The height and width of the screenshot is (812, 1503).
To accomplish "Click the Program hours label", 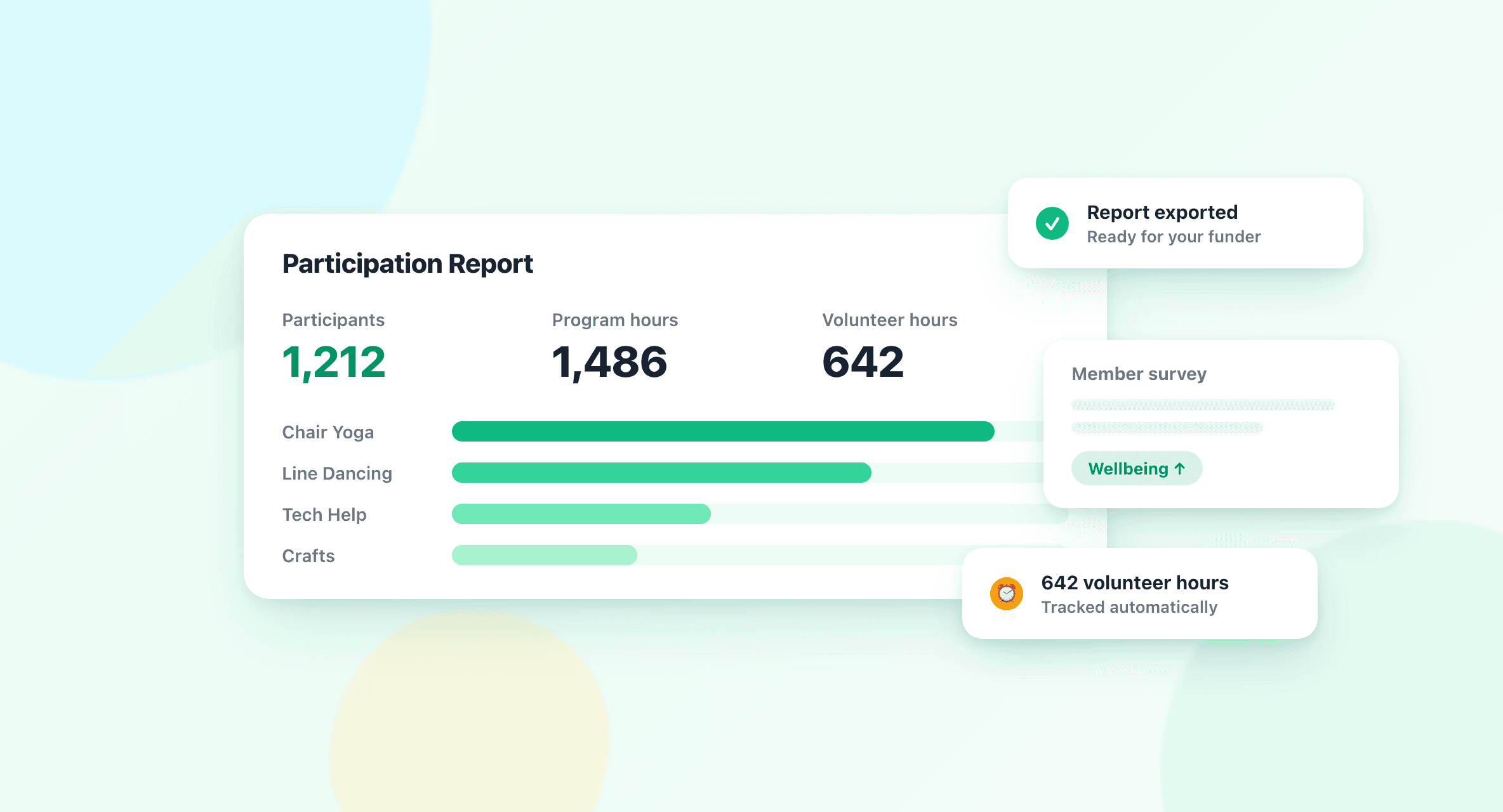I will pos(615,320).
